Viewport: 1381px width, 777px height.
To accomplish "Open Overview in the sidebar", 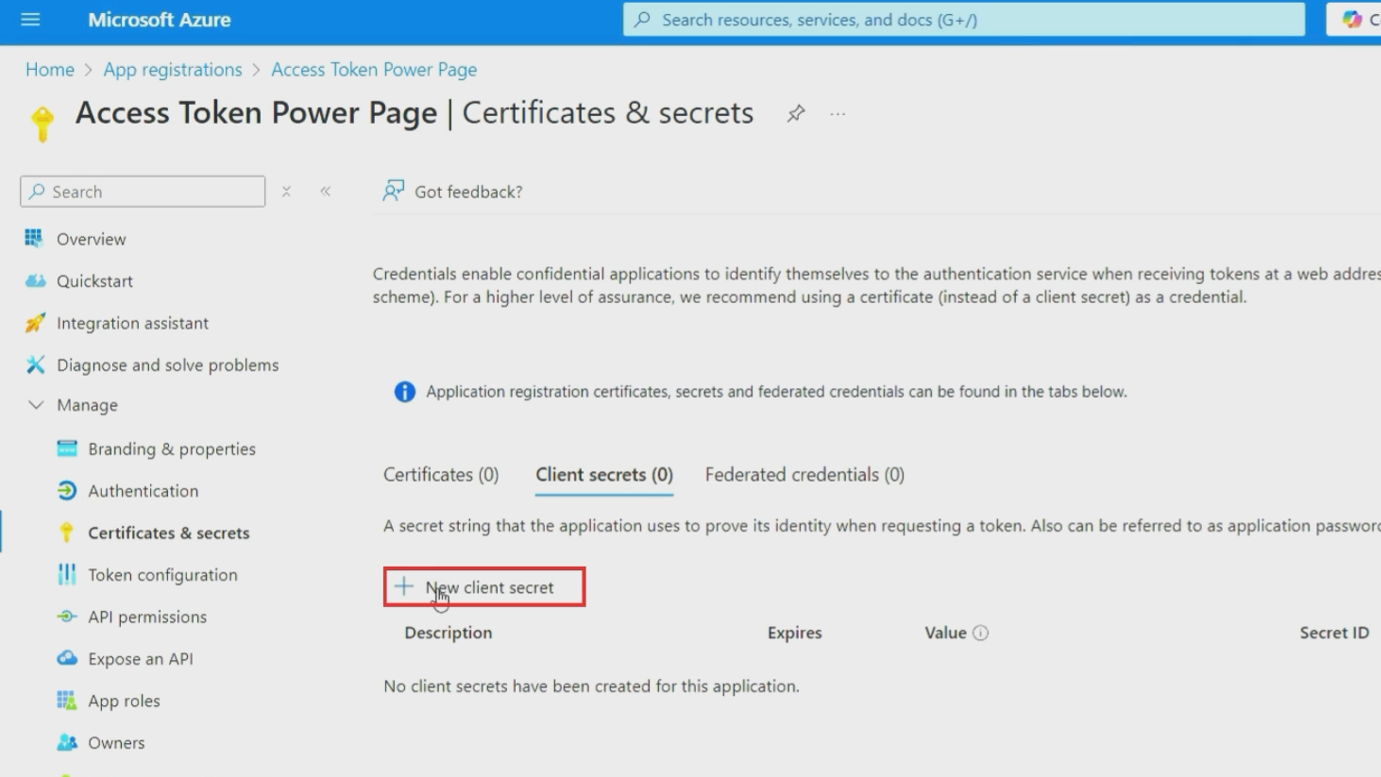I will coord(91,239).
